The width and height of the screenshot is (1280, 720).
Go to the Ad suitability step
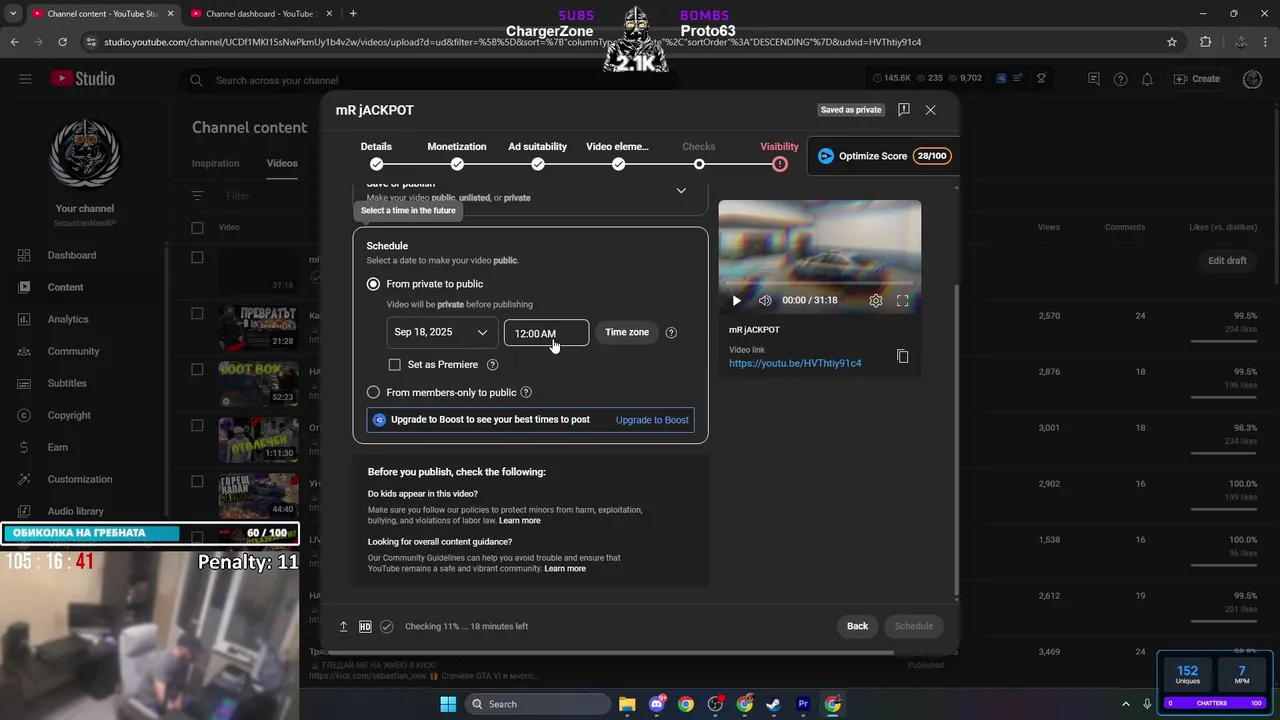[537, 154]
